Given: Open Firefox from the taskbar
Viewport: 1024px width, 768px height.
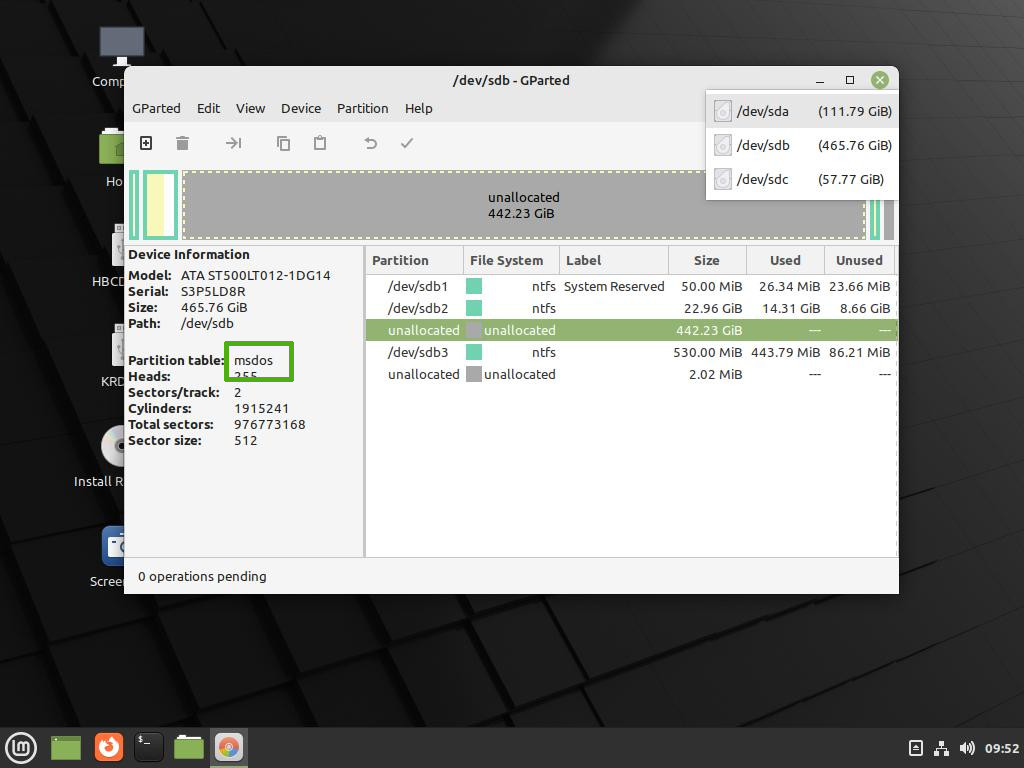Looking at the screenshot, I should [x=108, y=746].
